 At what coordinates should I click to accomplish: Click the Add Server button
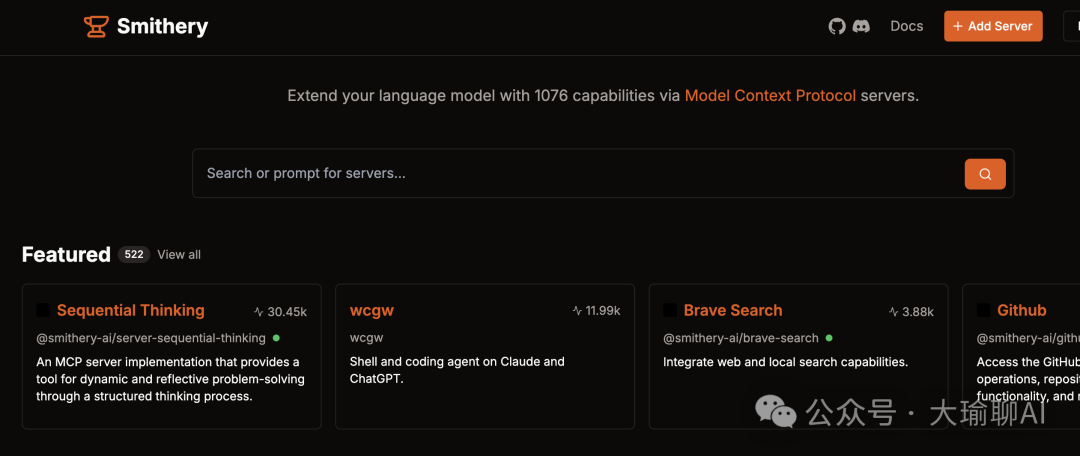click(993, 26)
